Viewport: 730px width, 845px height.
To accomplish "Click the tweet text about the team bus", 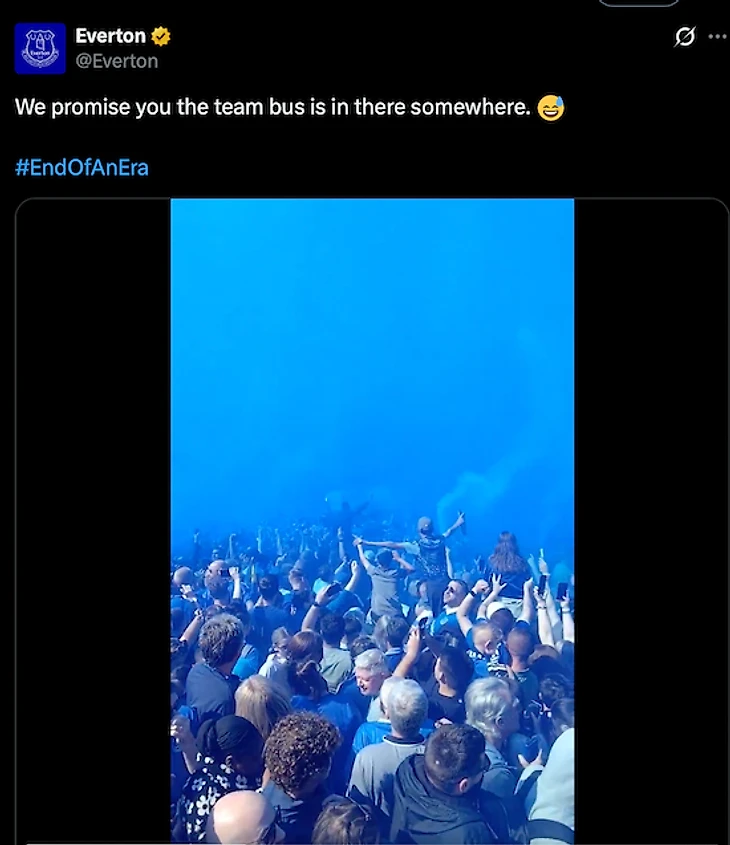I will tap(272, 107).
